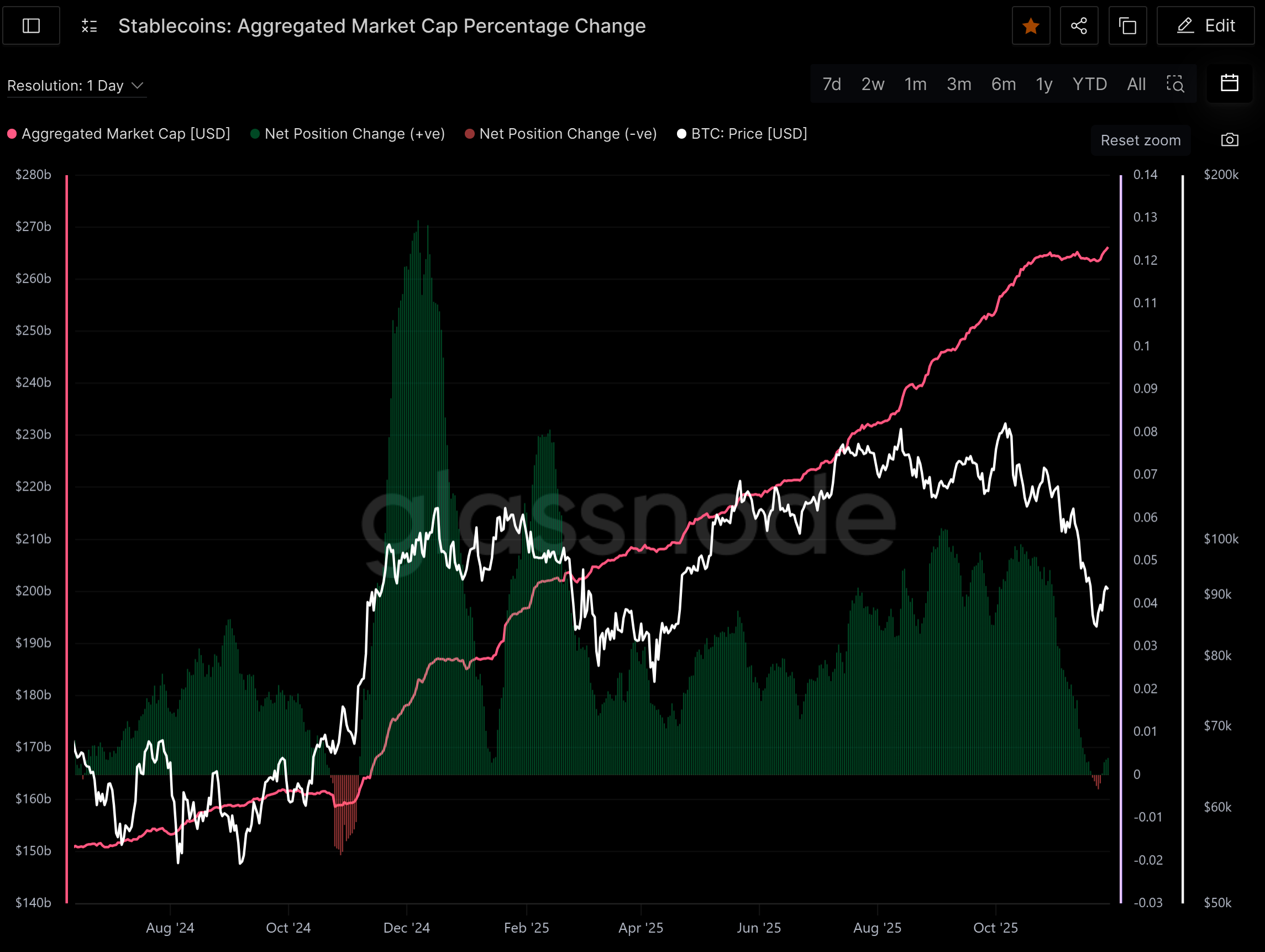The width and height of the screenshot is (1265, 952).
Task: Select the 3m time range
Action: tap(958, 84)
